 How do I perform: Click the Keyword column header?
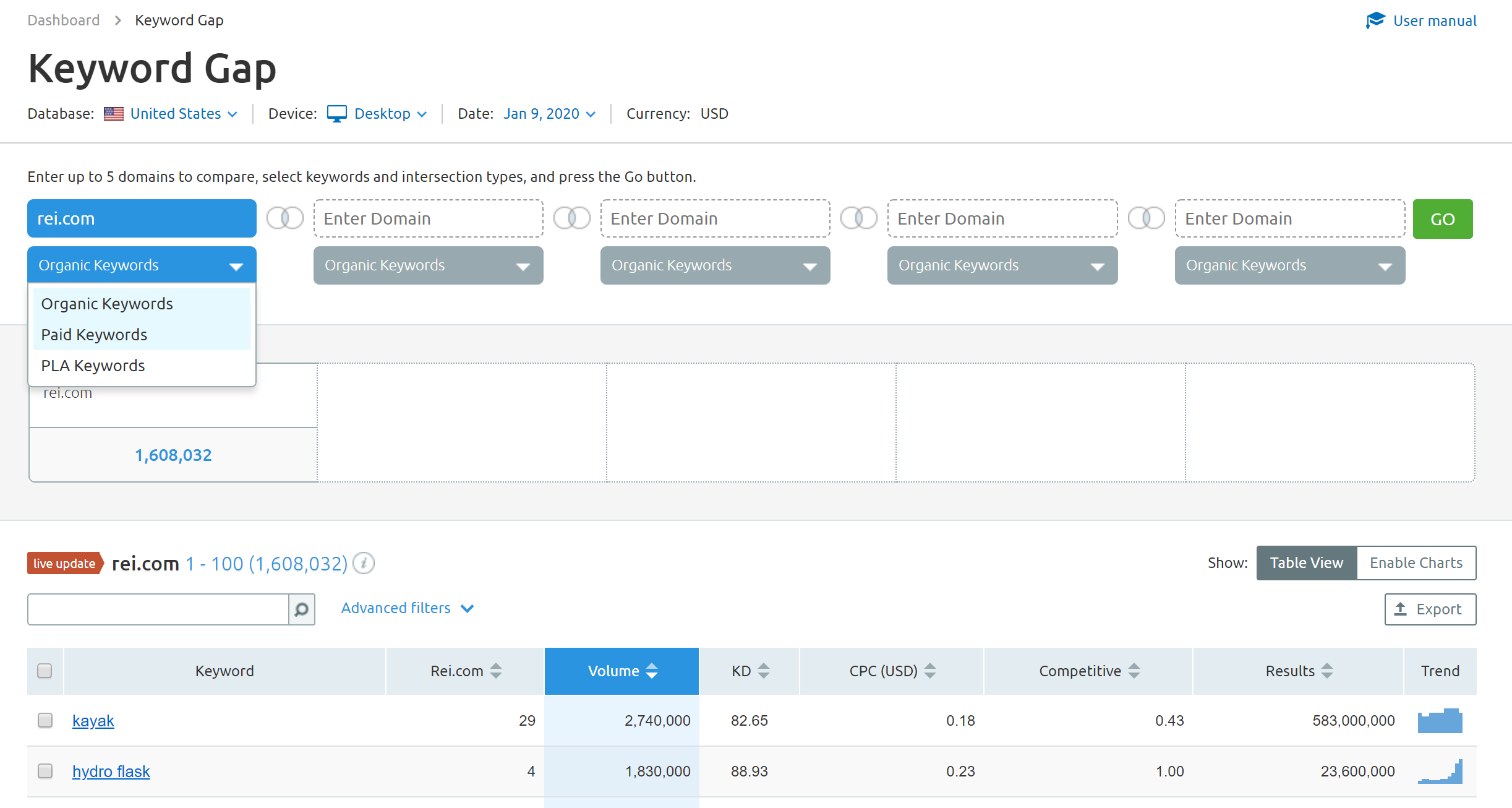click(224, 671)
